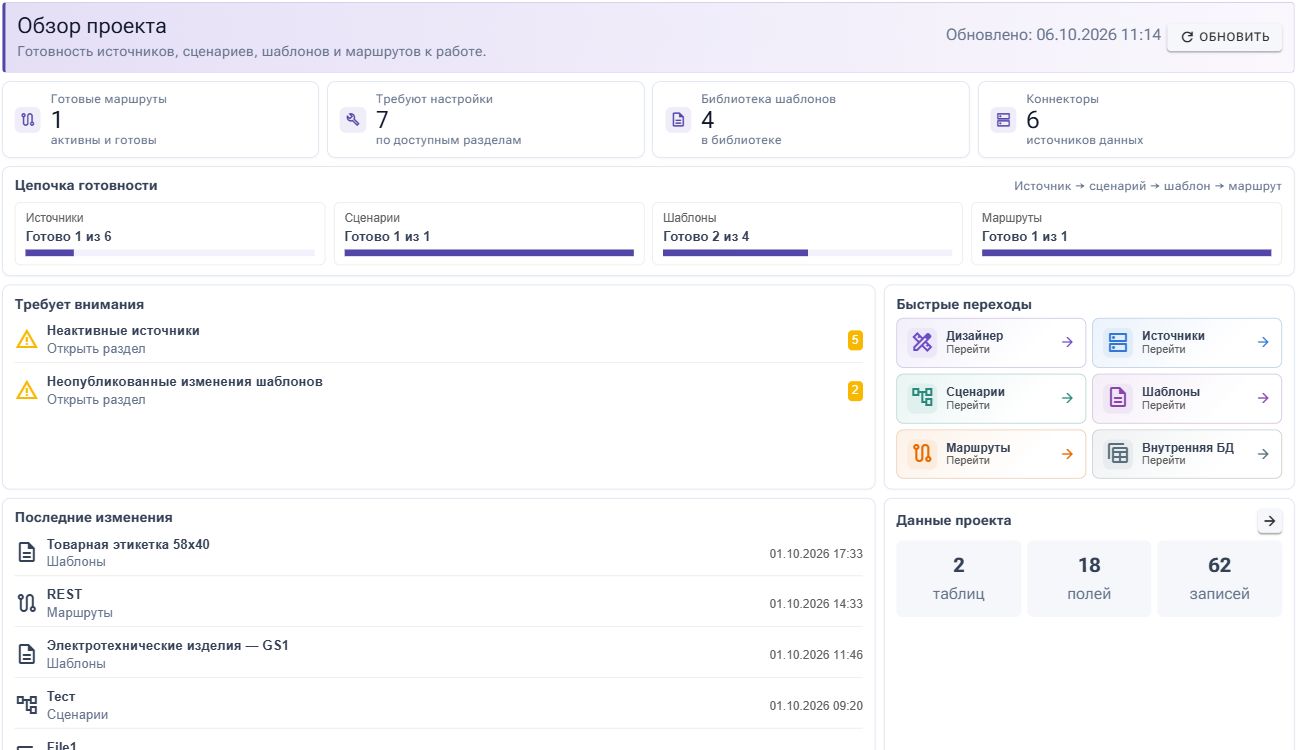Click the Последние изменения heading
Viewport: 1300px width, 750px height.
[x=93, y=517]
